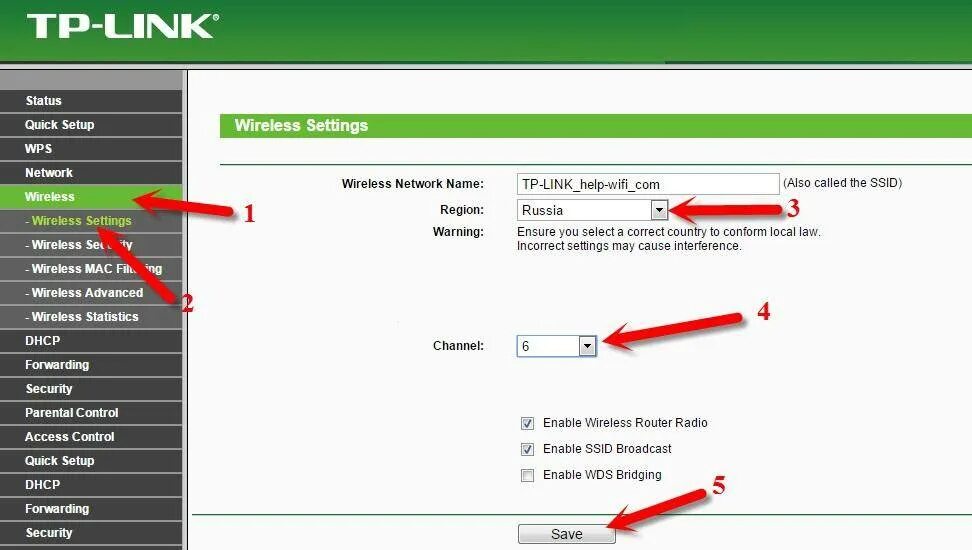
Task: Click the 'Ensure you select a correct country' warning
Action: (x=668, y=239)
